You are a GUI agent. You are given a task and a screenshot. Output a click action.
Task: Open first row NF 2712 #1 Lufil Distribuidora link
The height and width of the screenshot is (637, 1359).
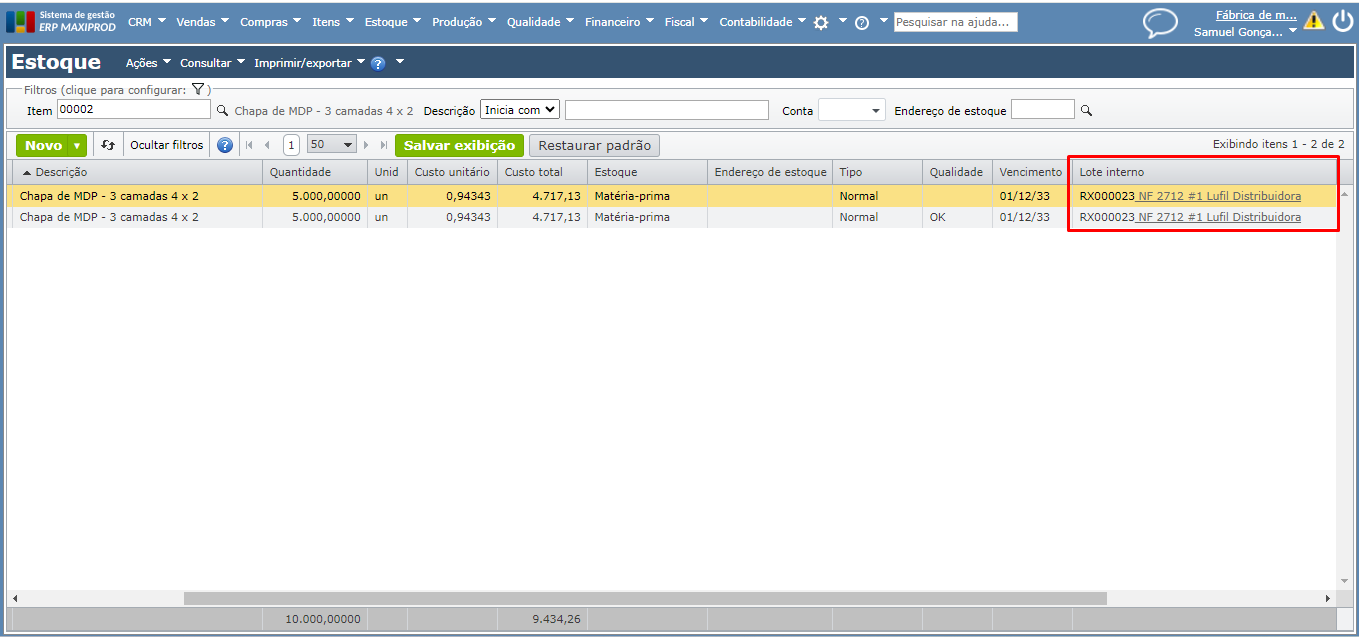point(1219,196)
